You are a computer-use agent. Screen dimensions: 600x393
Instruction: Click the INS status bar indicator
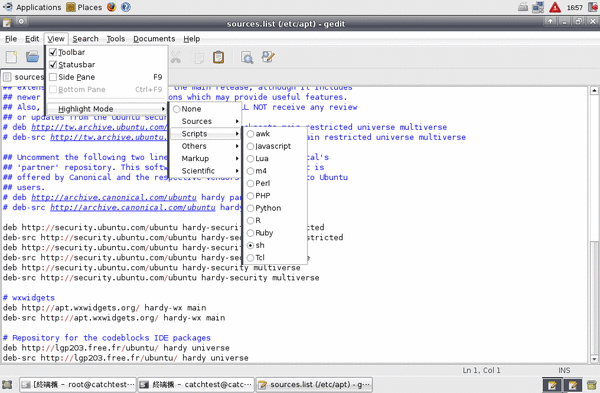point(564,370)
